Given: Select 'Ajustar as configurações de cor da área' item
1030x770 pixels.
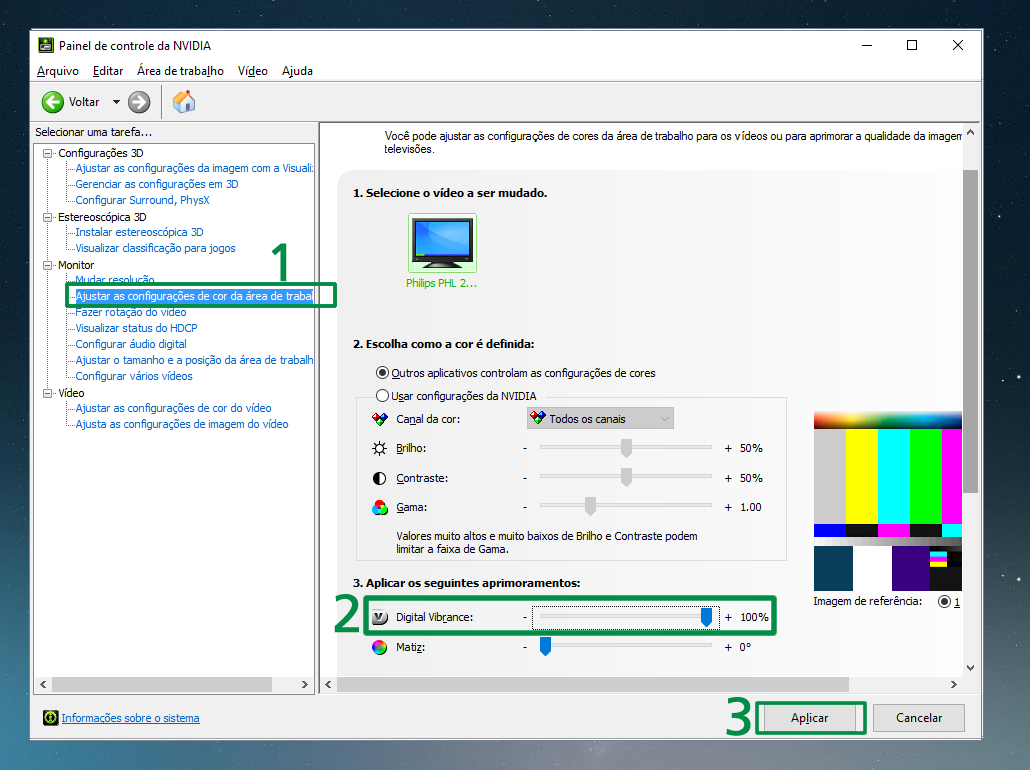Looking at the screenshot, I should 194,296.
